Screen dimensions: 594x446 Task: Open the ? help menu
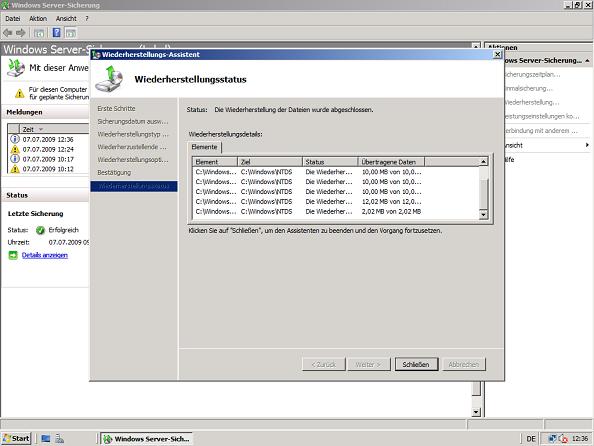coord(87,19)
